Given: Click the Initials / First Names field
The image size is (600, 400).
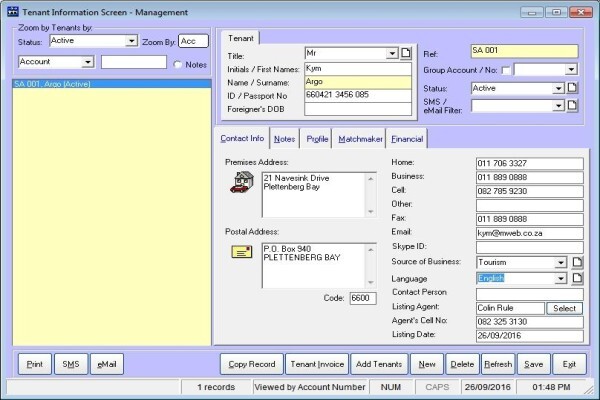Looking at the screenshot, I should tap(358, 69).
